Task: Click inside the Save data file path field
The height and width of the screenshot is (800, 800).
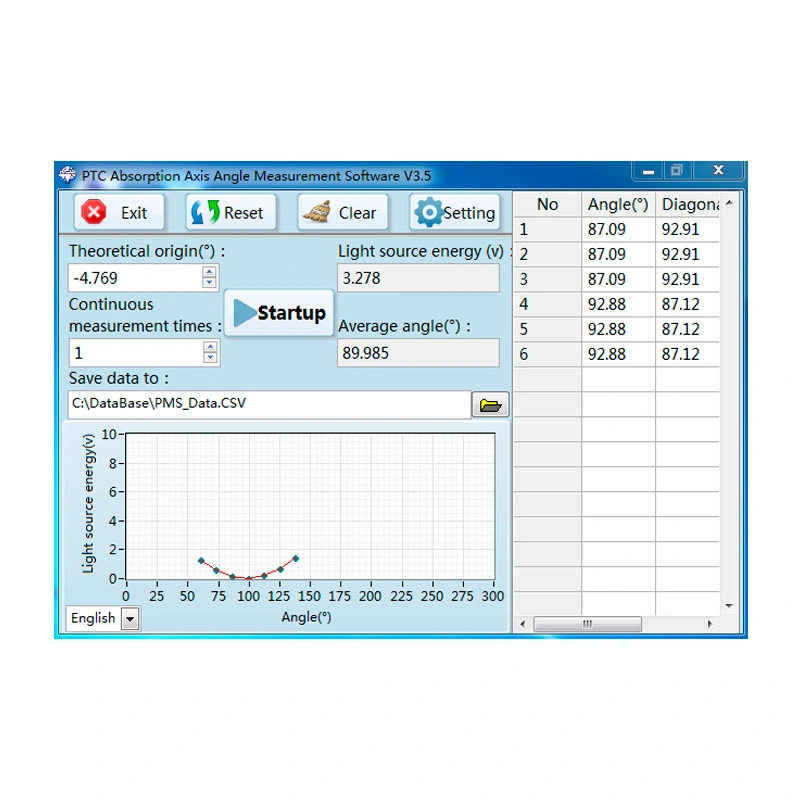Action: (x=250, y=404)
